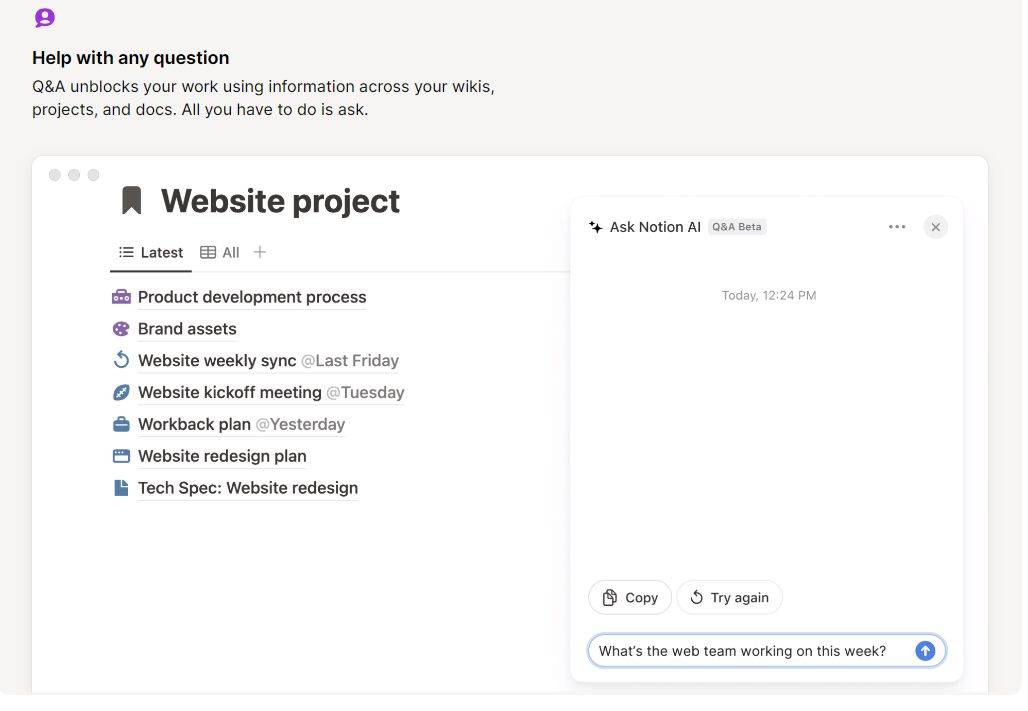Image resolution: width=1028 pixels, height=711 pixels.
Task: Click the Website weekly sync recurring icon
Action: tap(121, 360)
